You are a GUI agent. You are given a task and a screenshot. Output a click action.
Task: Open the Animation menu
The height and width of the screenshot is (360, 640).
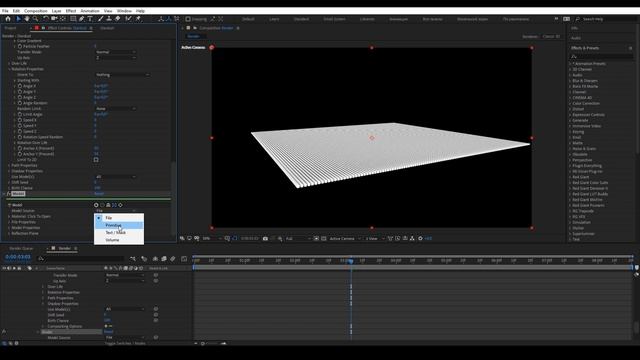pyautogui.click(x=90, y=11)
